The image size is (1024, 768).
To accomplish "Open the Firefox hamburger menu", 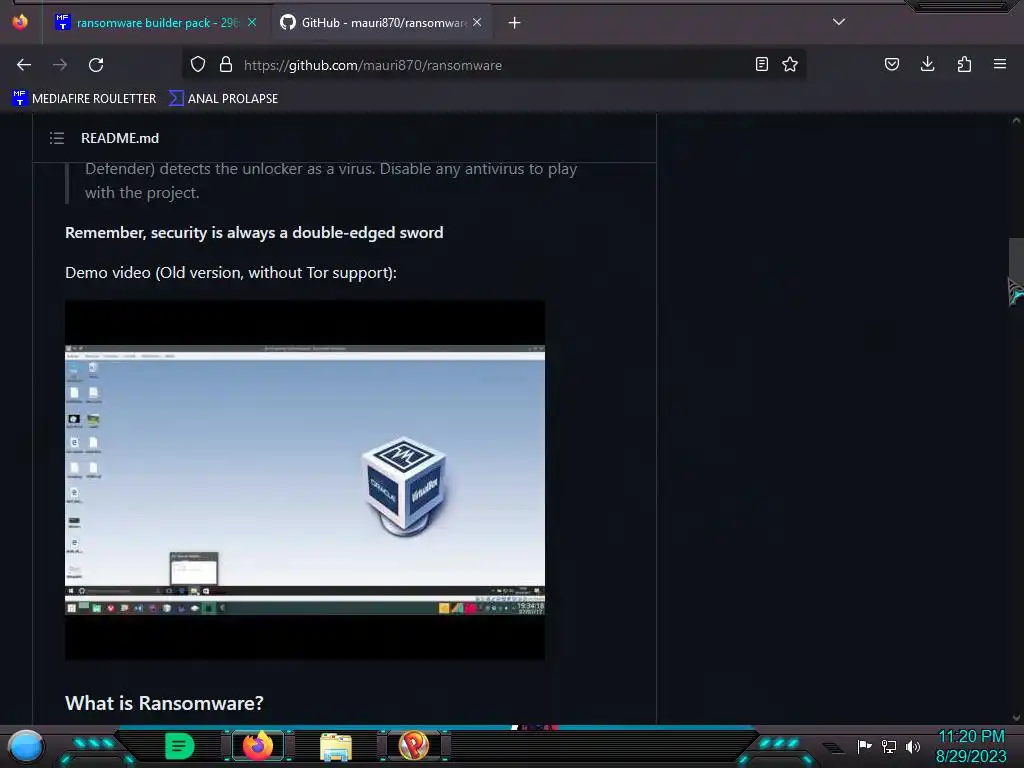I will click(1000, 64).
